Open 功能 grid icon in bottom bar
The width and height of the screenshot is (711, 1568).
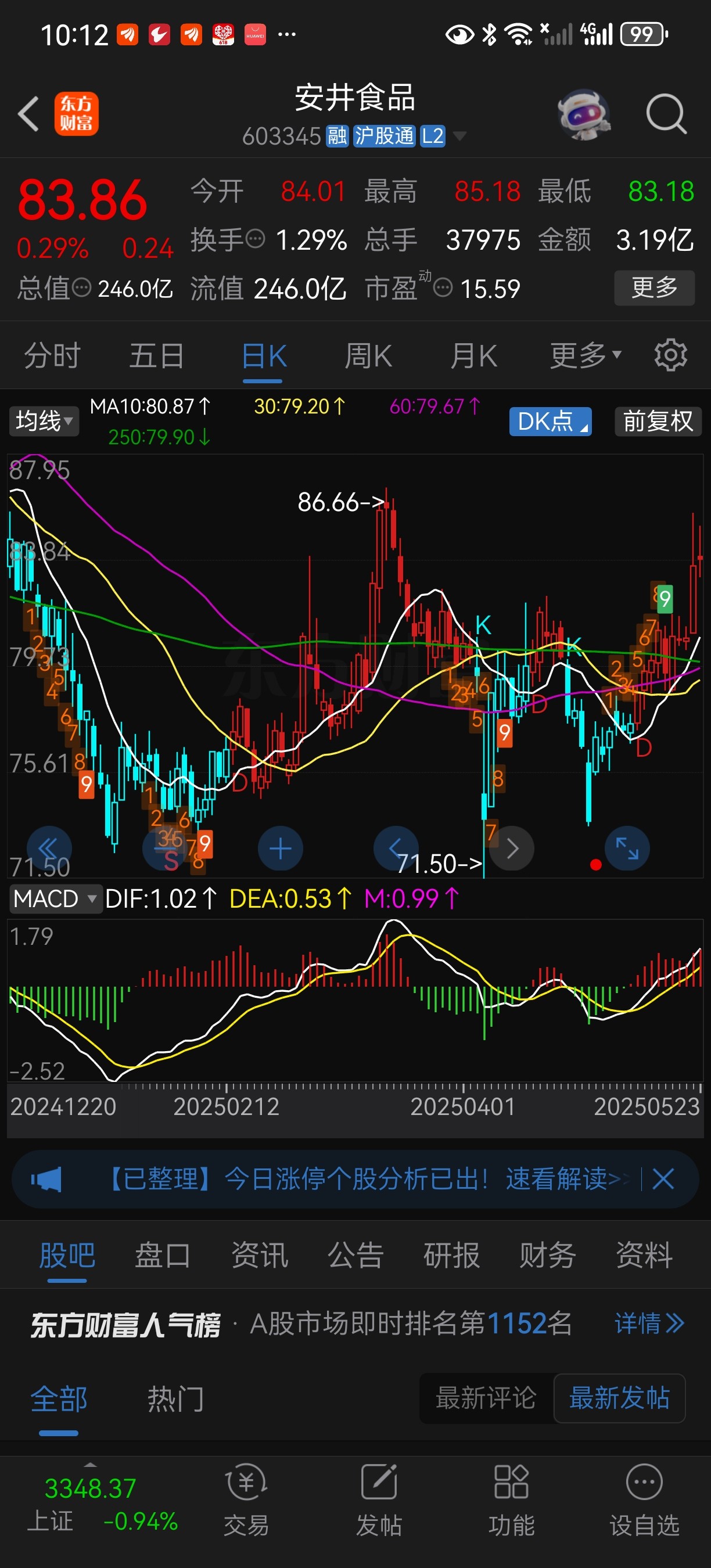point(511,1500)
